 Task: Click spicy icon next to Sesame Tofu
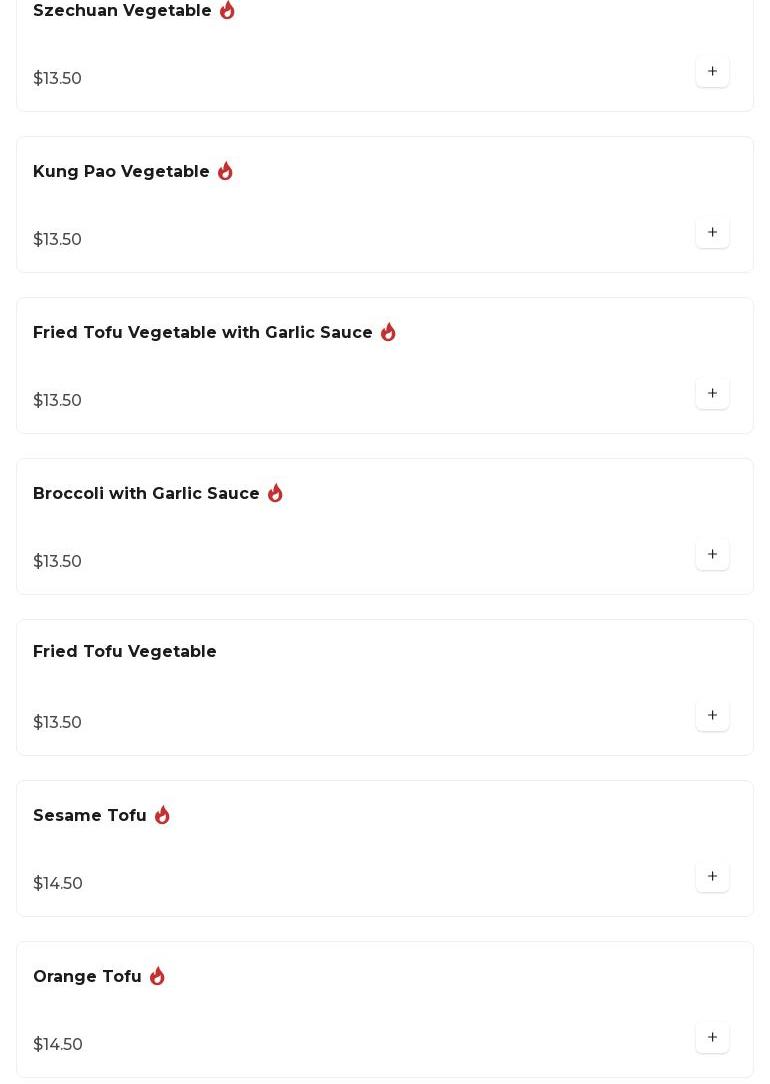162,815
